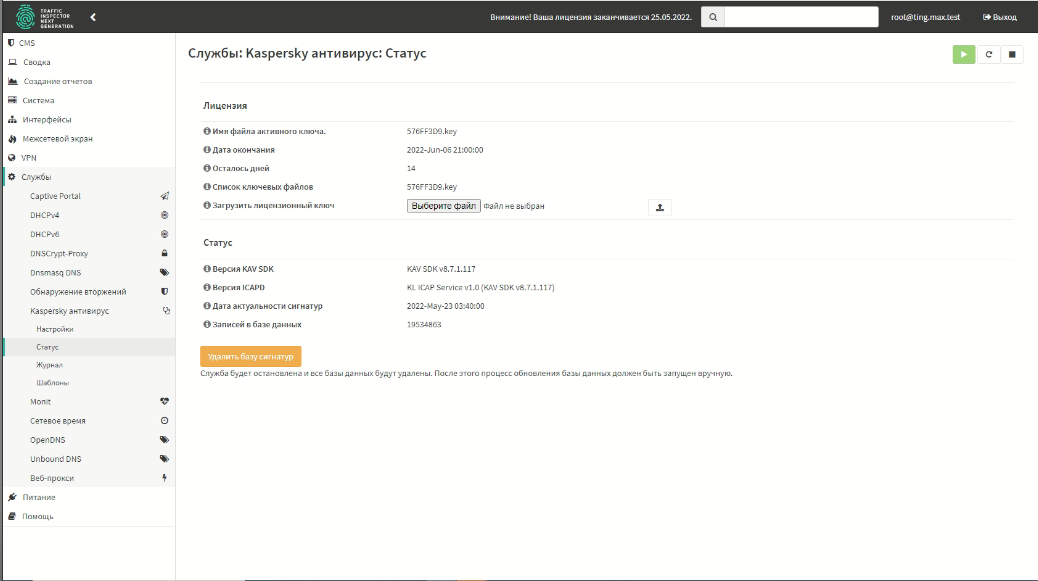This screenshot has height=581, width=1038.
Task: Click the lock icon beside DNSCrypt-Proxy
Action: [164, 253]
